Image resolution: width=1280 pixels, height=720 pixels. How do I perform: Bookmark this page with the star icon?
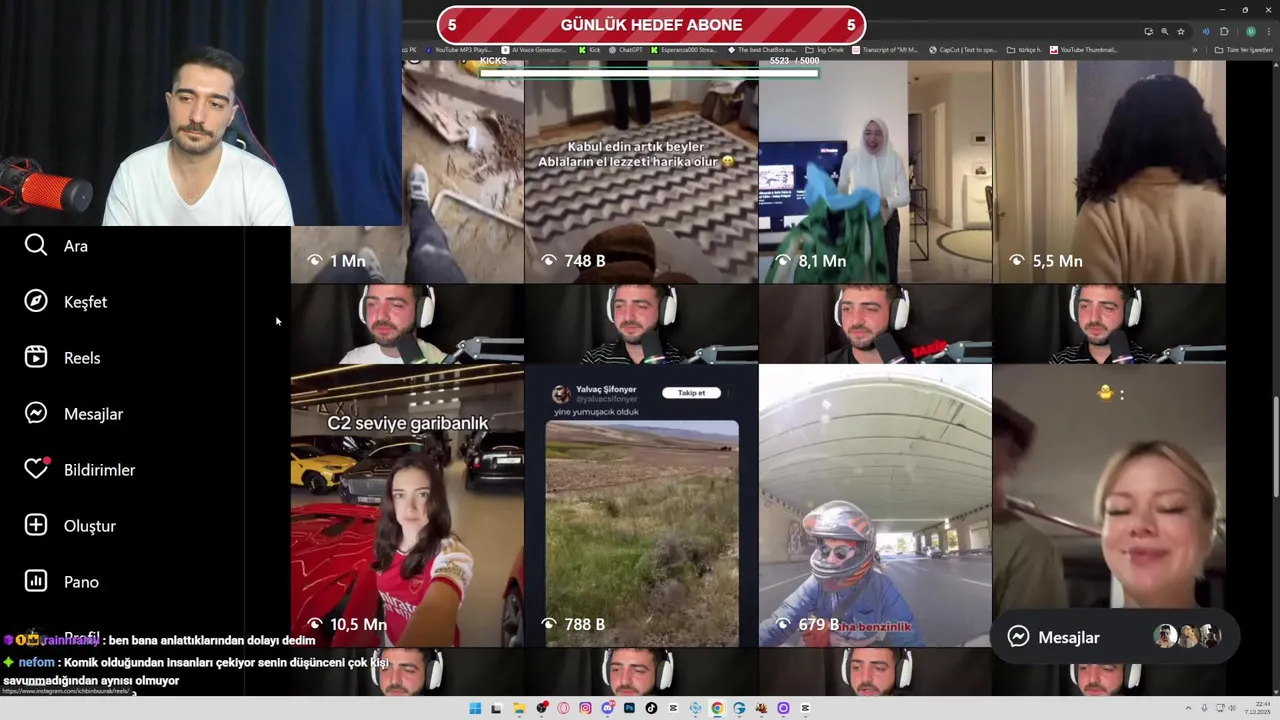[1181, 31]
